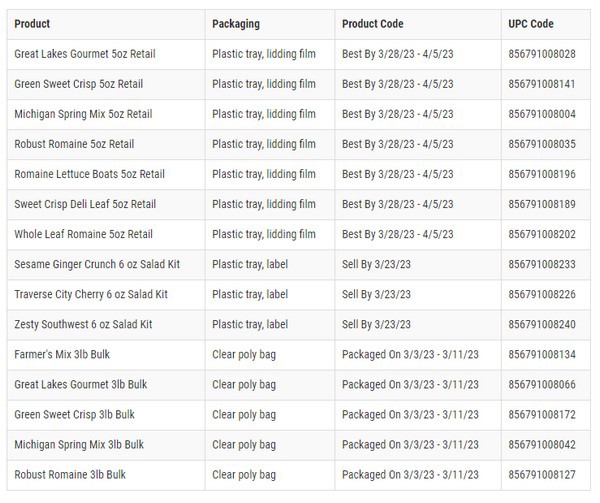The width and height of the screenshot is (600, 503).
Task: Select UPC code 856791008035
Action: [542, 144]
